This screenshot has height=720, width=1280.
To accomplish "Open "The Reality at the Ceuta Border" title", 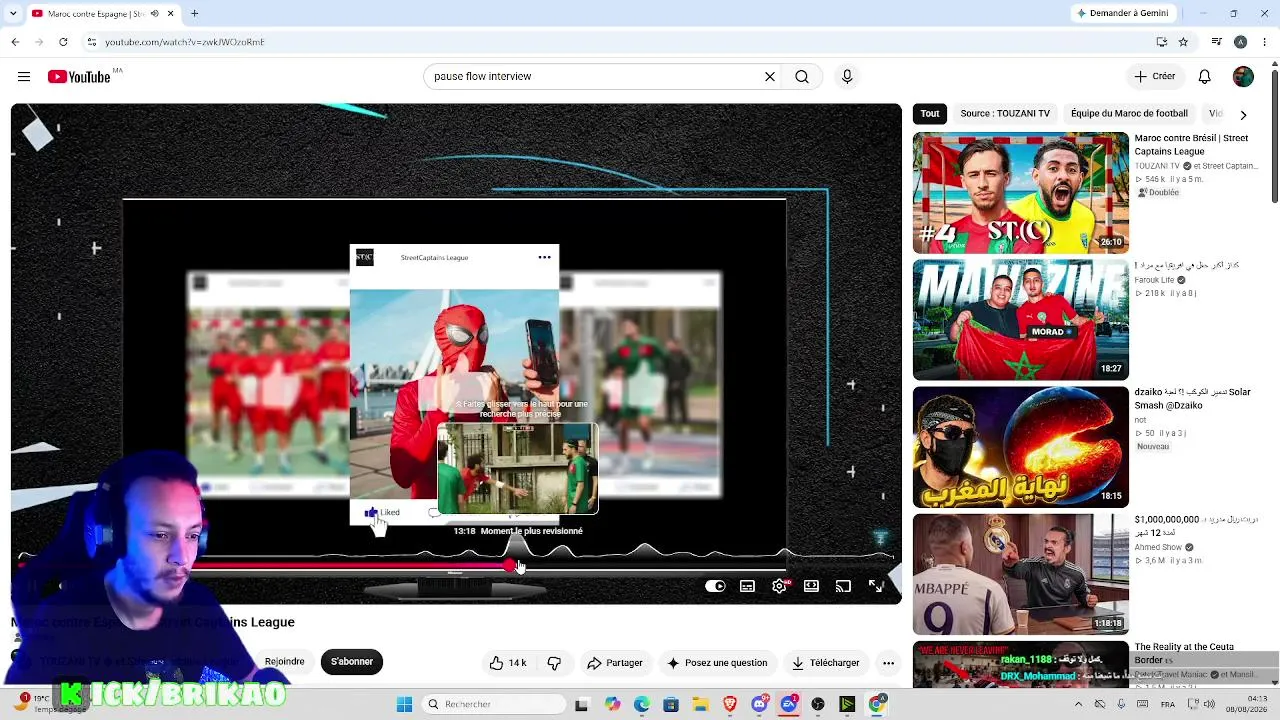I will point(1184,654).
